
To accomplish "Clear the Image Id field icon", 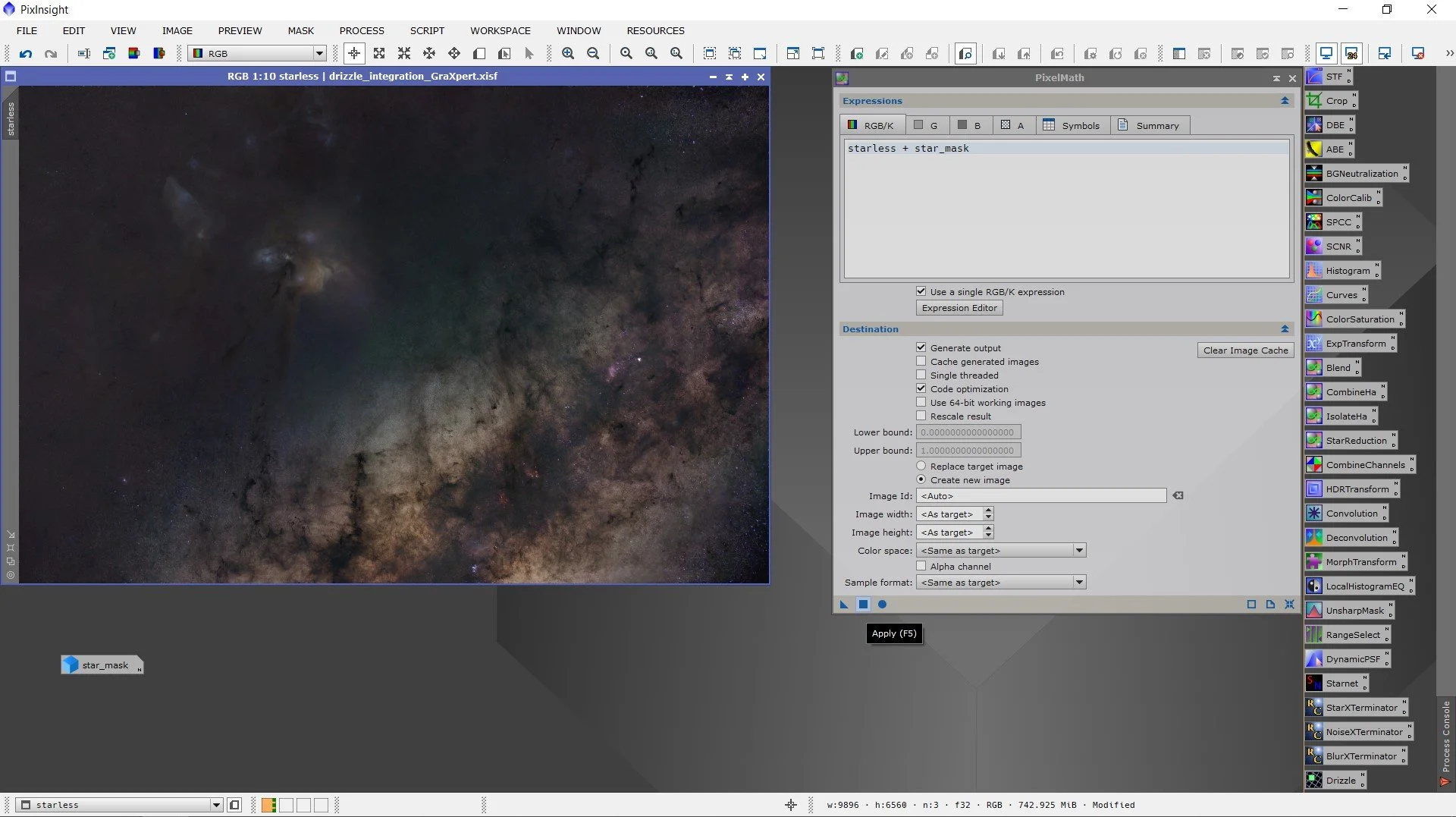I will point(1178,496).
